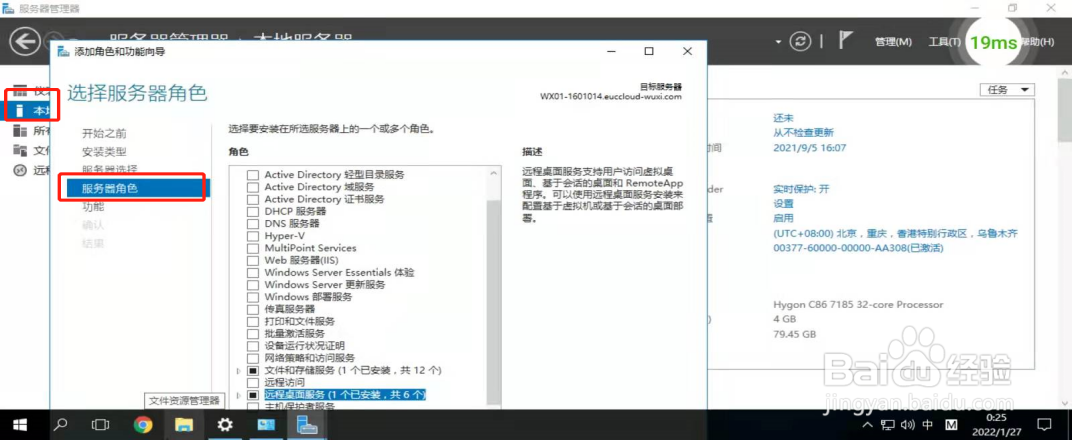Open the Action Center notification icon

[x=1044, y=425]
